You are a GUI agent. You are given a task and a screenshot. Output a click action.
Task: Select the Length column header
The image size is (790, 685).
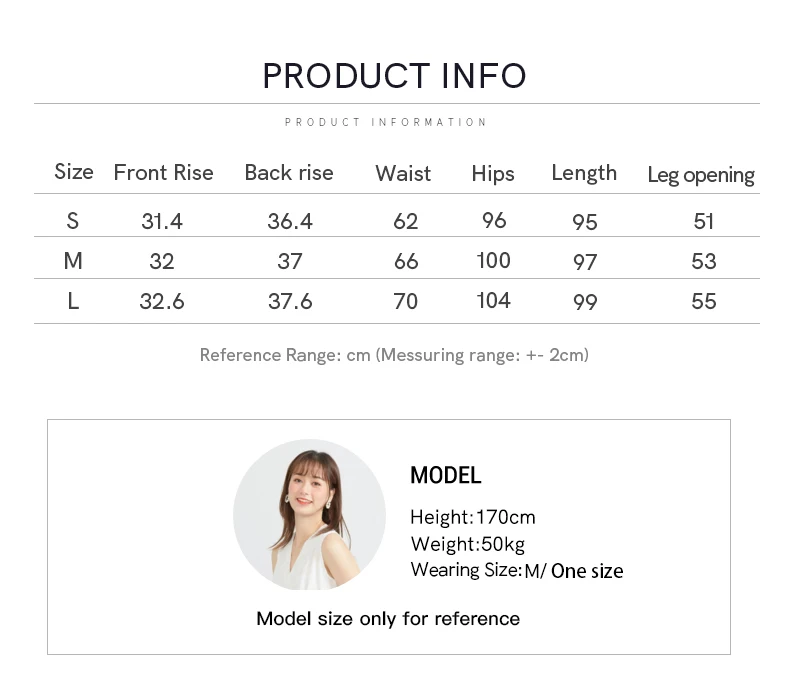[x=584, y=173]
